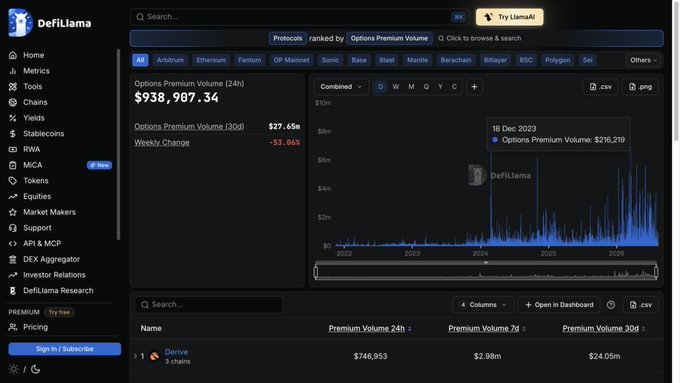The image size is (680, 383).
Task: Switch to light theme sun icon
Action: (x=13, y=369)
